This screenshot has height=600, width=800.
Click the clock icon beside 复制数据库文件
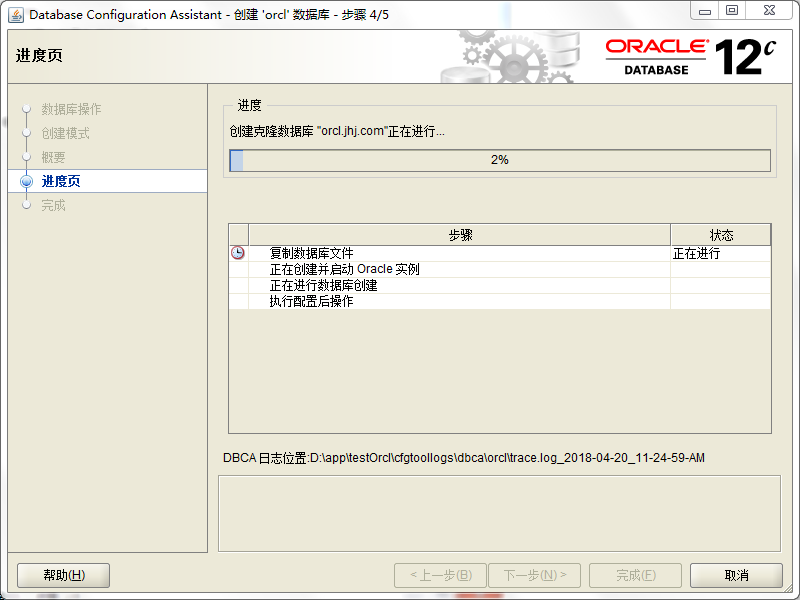point(238,253)
